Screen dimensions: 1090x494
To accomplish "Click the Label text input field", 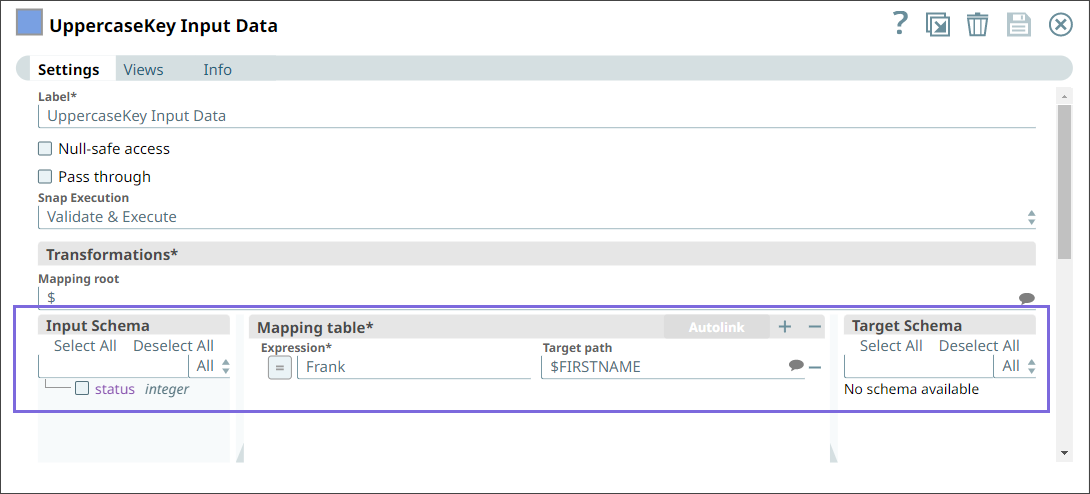I will pyautogui.click(x=536, y=116).
